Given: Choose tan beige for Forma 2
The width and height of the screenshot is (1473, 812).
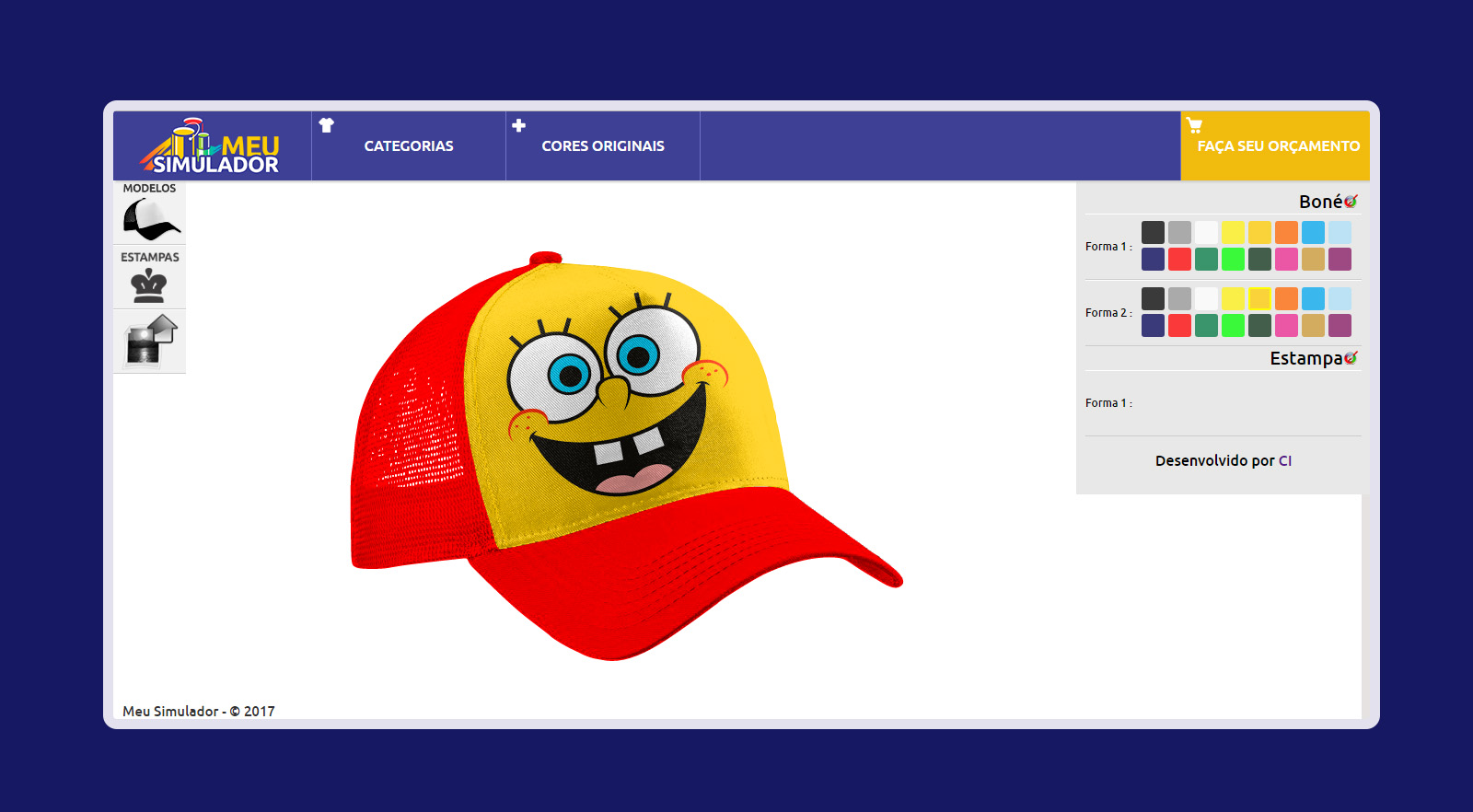Looking at the screenshot, I should 1313,325.
